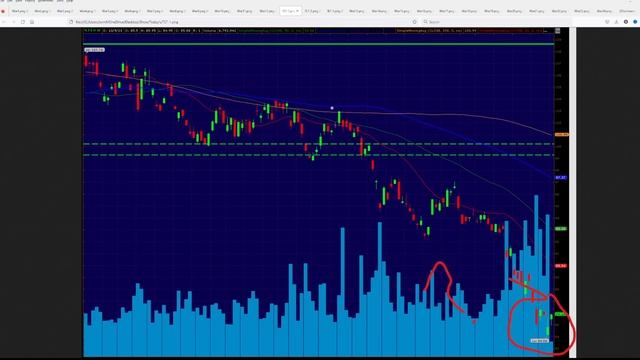This screenshot has width=640, height=360.
Task: Select the currently active highlighted tab
Action: (290, 11)
